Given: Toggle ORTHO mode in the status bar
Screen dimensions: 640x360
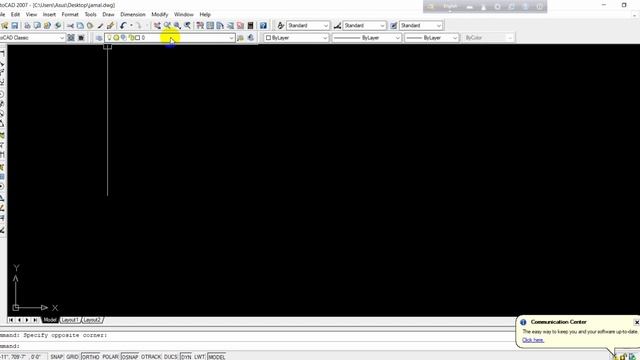Looking at the screenshot, I should (x=90, y=357).
